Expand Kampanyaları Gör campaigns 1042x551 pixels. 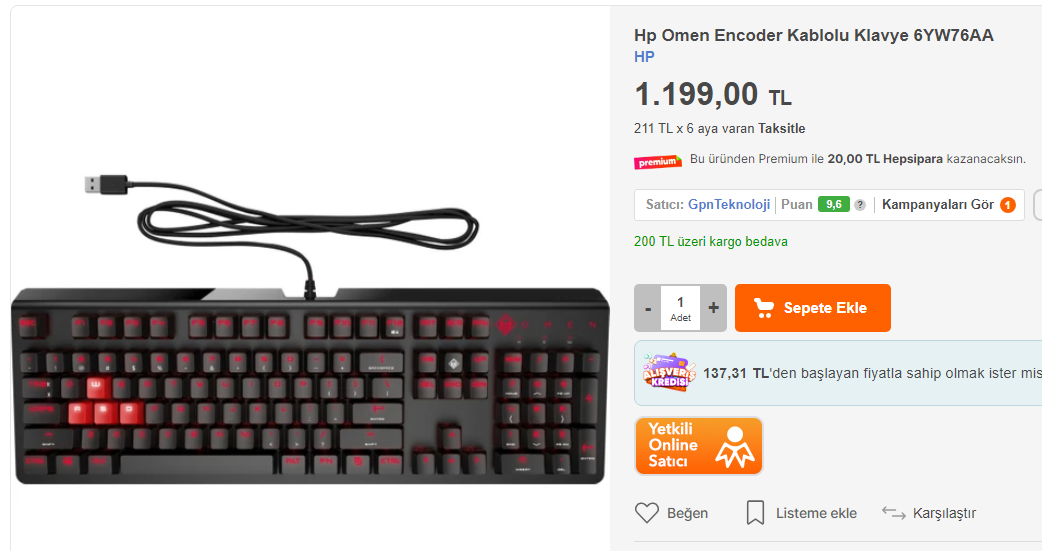(938, 205)
